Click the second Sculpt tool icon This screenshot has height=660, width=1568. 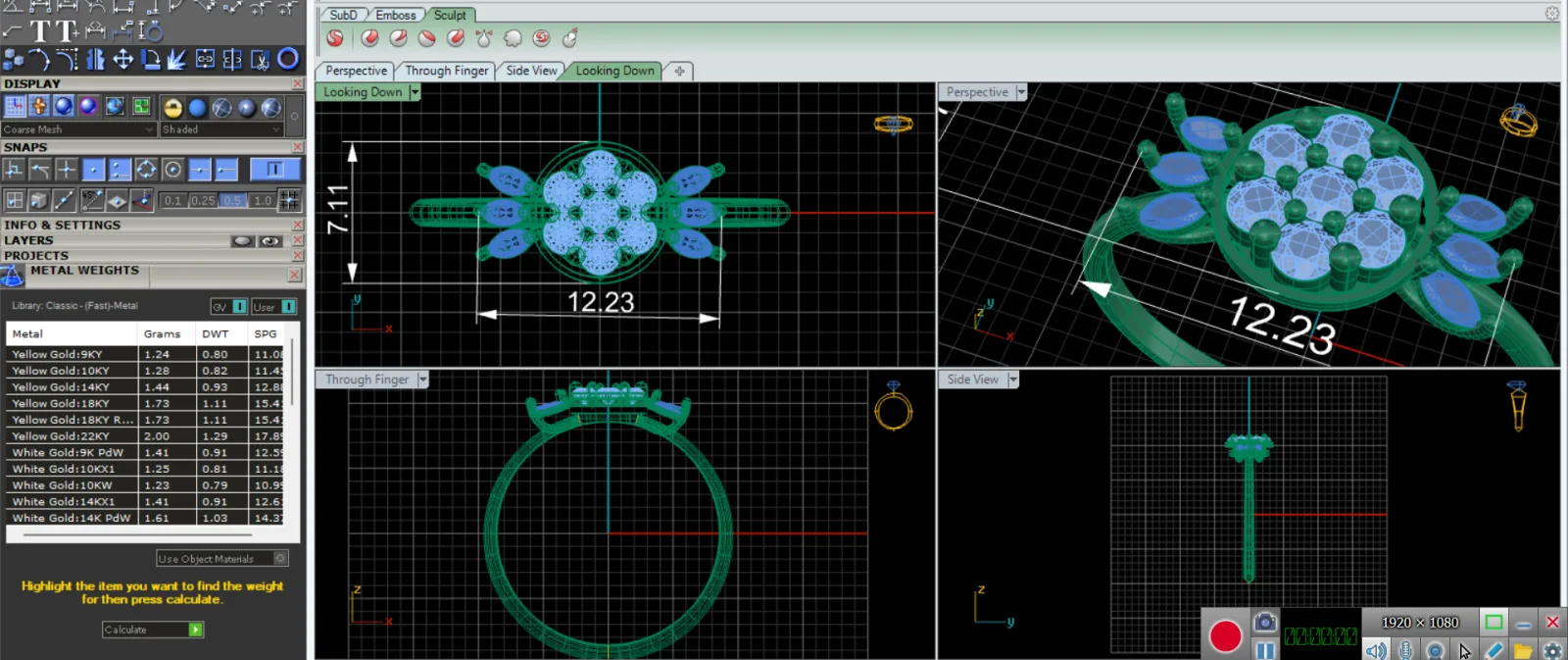point(369,38)
